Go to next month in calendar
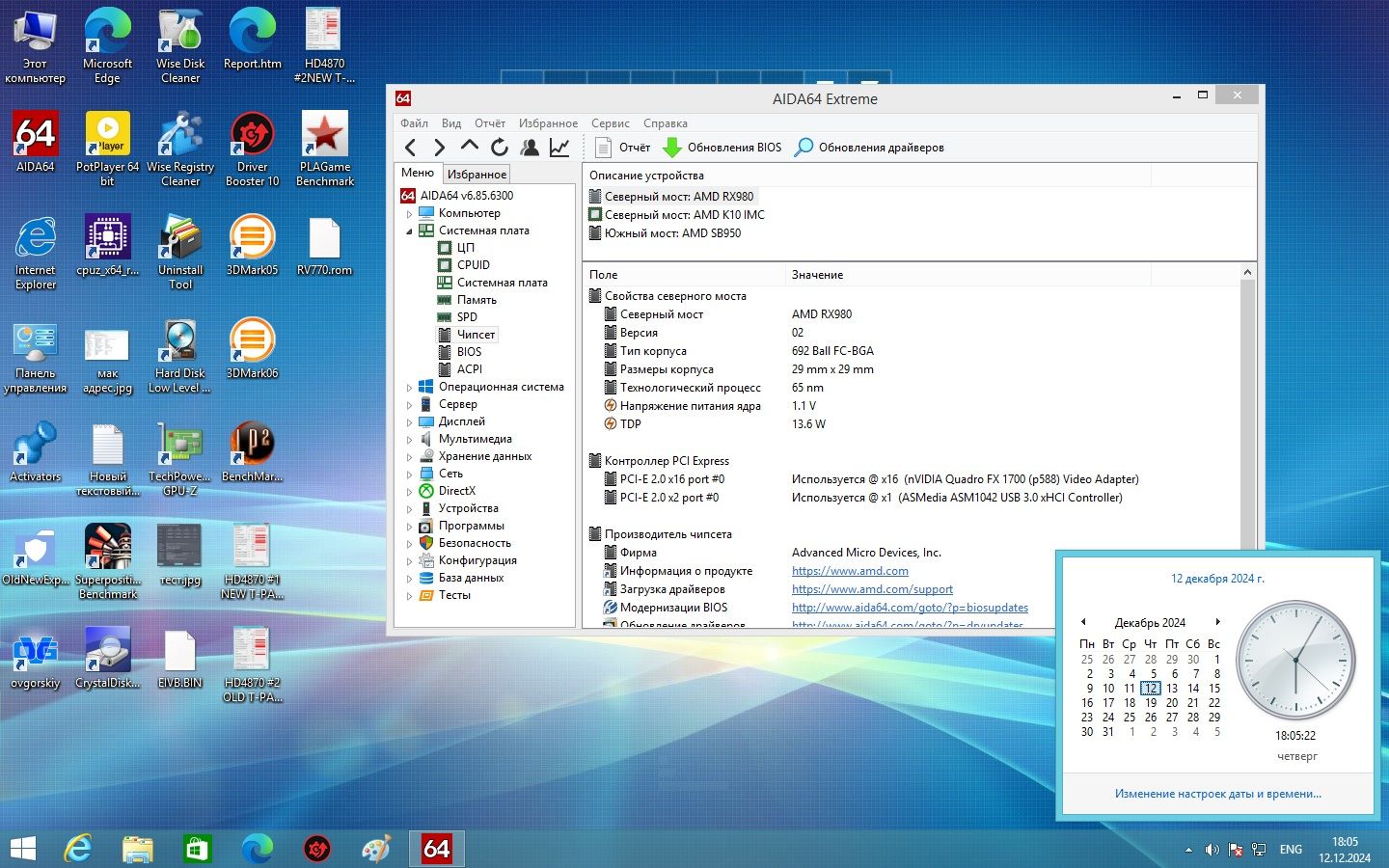1389x868 pixels. [x=1218, y=622]
